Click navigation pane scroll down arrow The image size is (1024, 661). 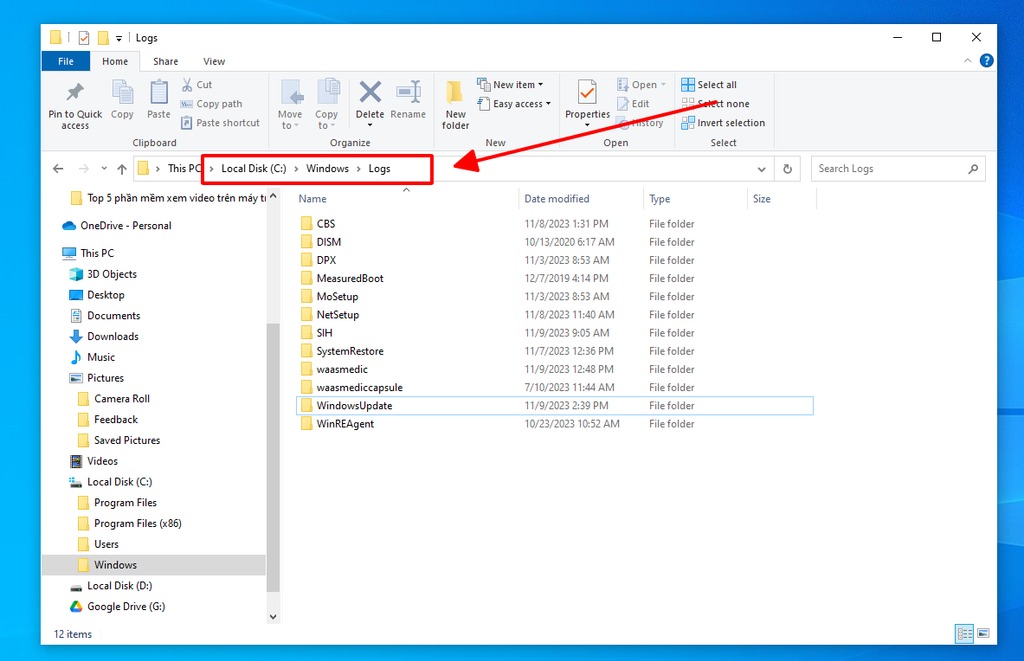(x=273, y=616)
